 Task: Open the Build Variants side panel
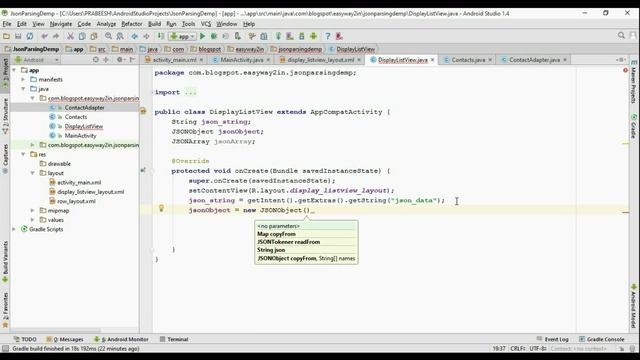click(x=5, y=261)
